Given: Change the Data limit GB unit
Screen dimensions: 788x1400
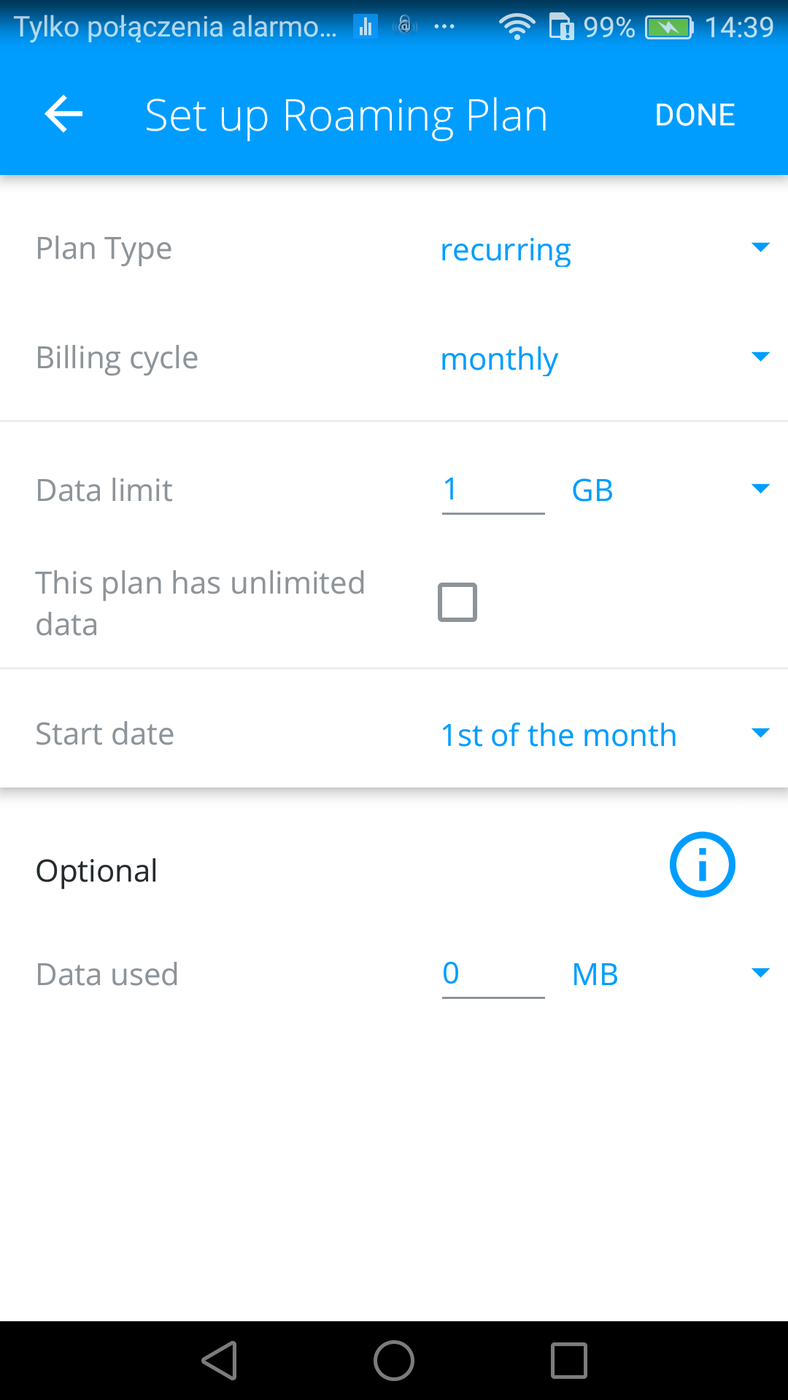Looking at the screenshot, I should 670,490.
